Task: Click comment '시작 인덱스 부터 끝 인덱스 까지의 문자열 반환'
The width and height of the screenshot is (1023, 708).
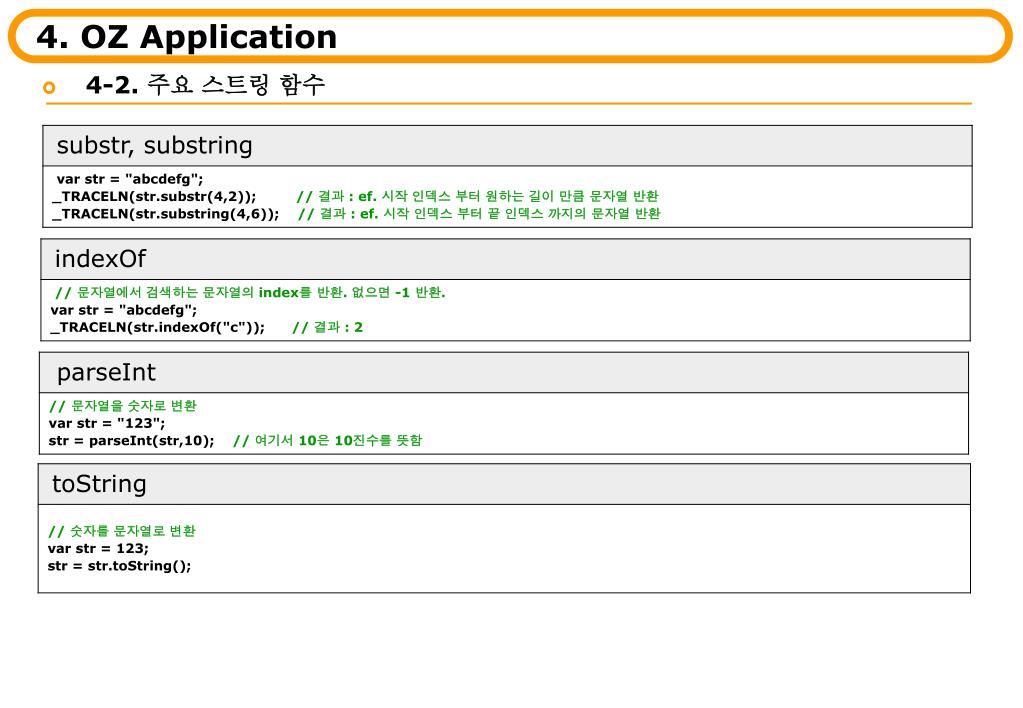Action: tap(521, 213)
